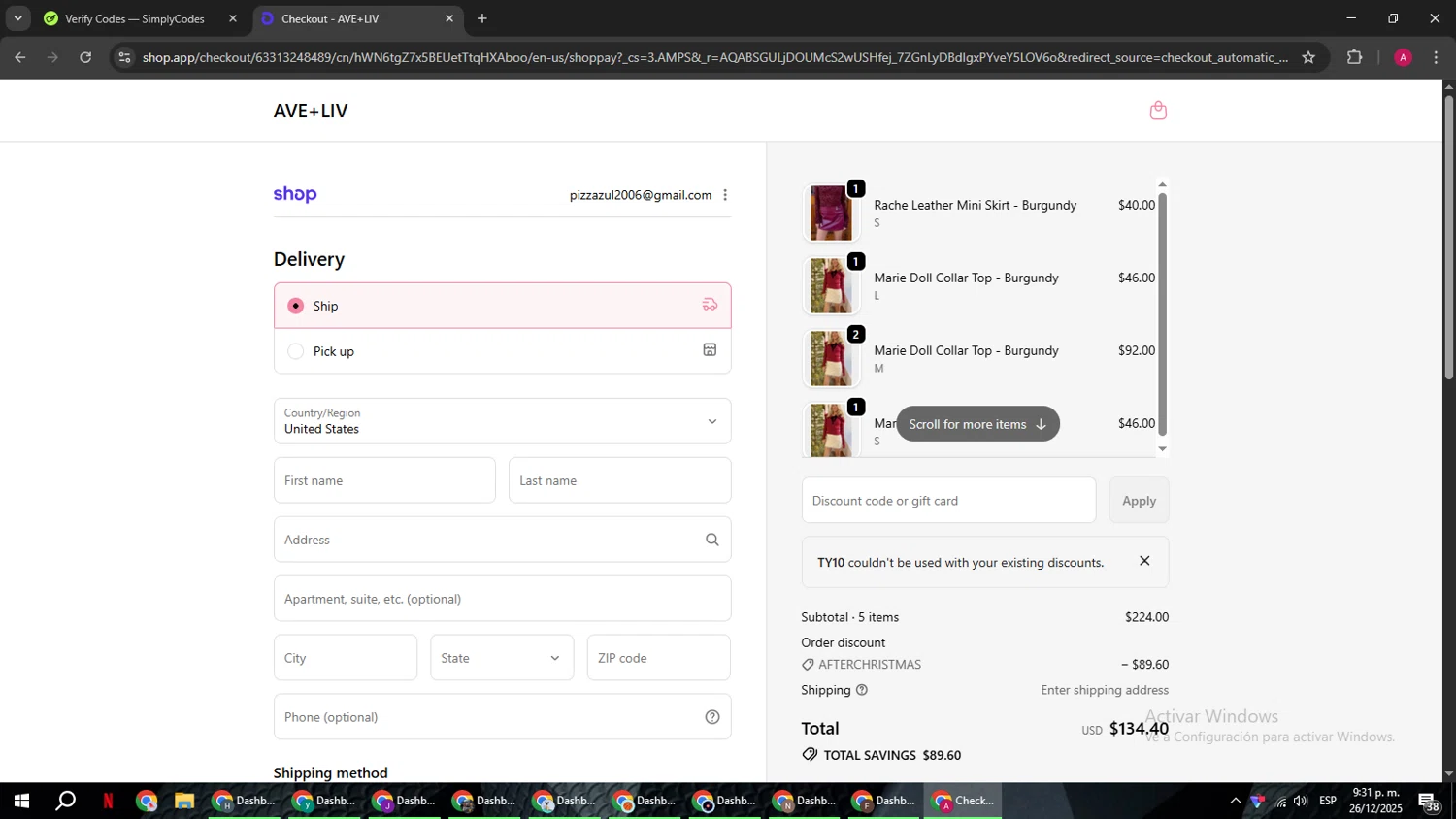This screenshot has height=819, width=1456.
Task: Show Shipping info tooltip question mark
Action: click(x=862, y=690)
